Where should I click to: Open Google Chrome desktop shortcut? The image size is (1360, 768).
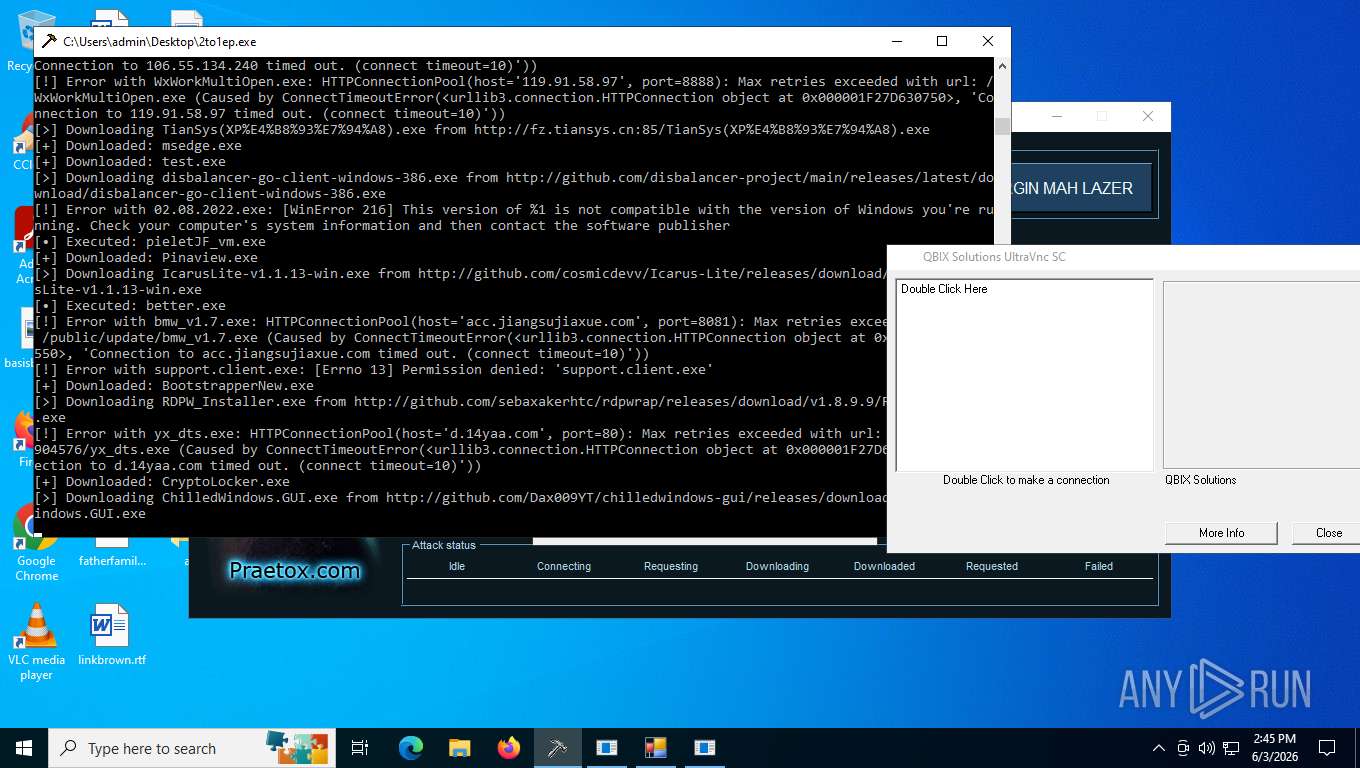click(36, 541)
